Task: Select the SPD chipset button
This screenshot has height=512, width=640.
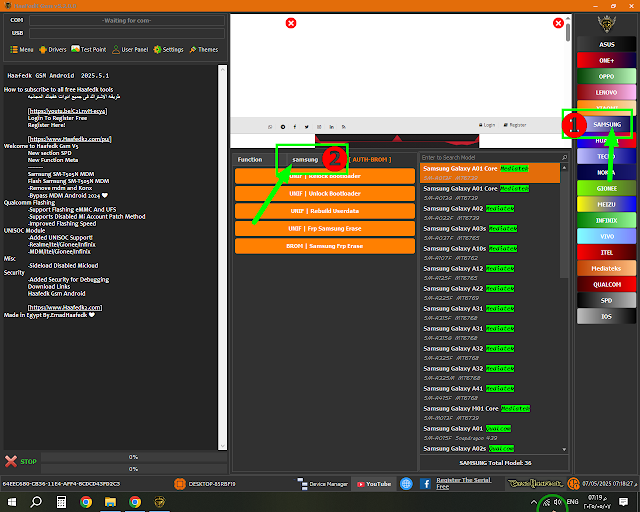Action: [x=607, y=301]
